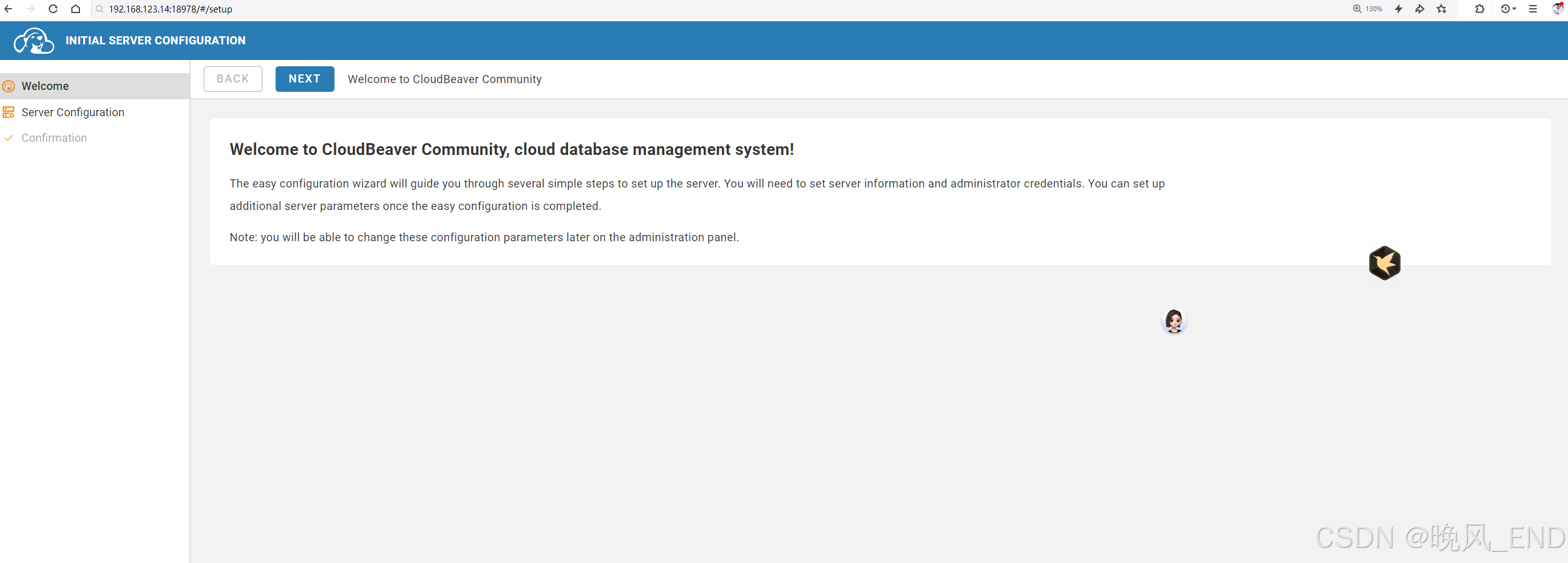The height and width of the screenshot is (563, 1568).
Task: Open the browser hamburger menu
Action: 1533,9
